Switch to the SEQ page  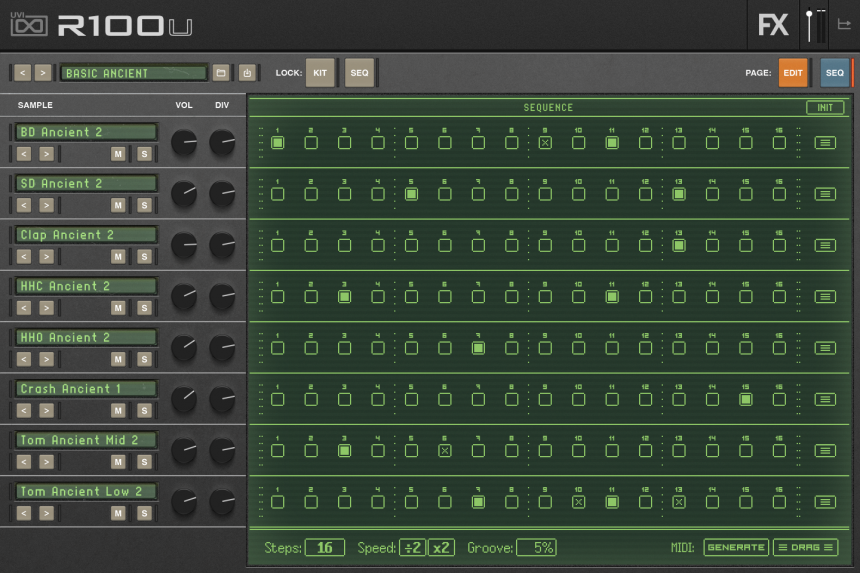(x=834, y=73)
